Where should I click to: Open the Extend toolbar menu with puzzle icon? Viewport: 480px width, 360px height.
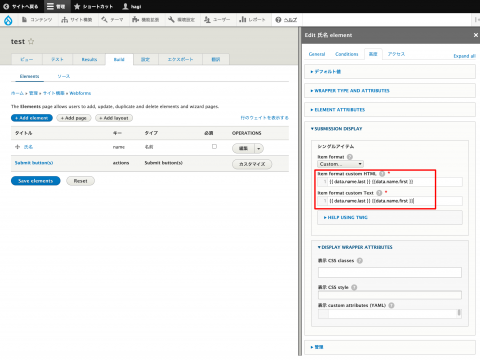(145, 20)
